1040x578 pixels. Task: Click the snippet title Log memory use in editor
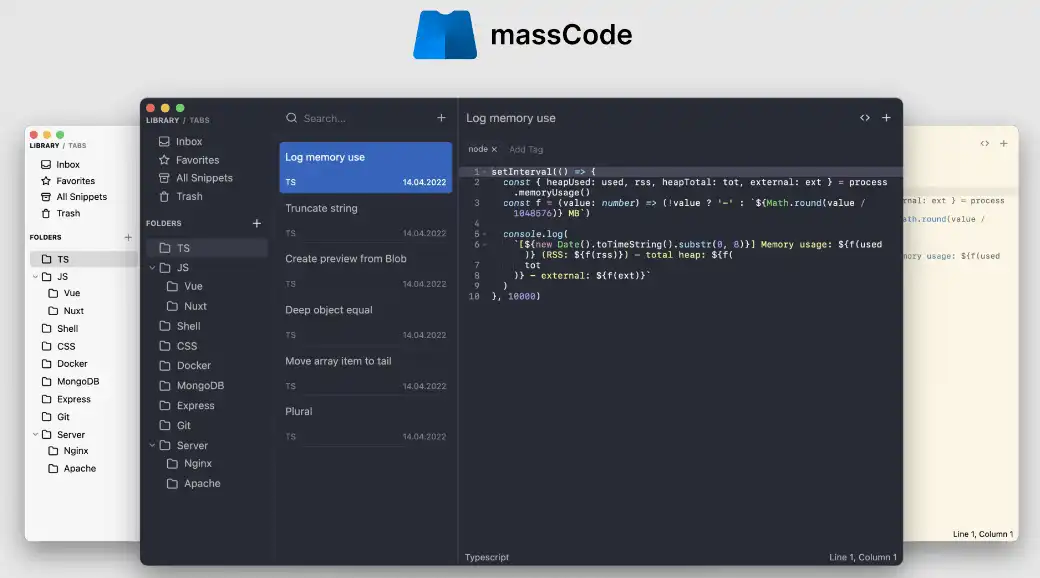click(x=511, y=118)
